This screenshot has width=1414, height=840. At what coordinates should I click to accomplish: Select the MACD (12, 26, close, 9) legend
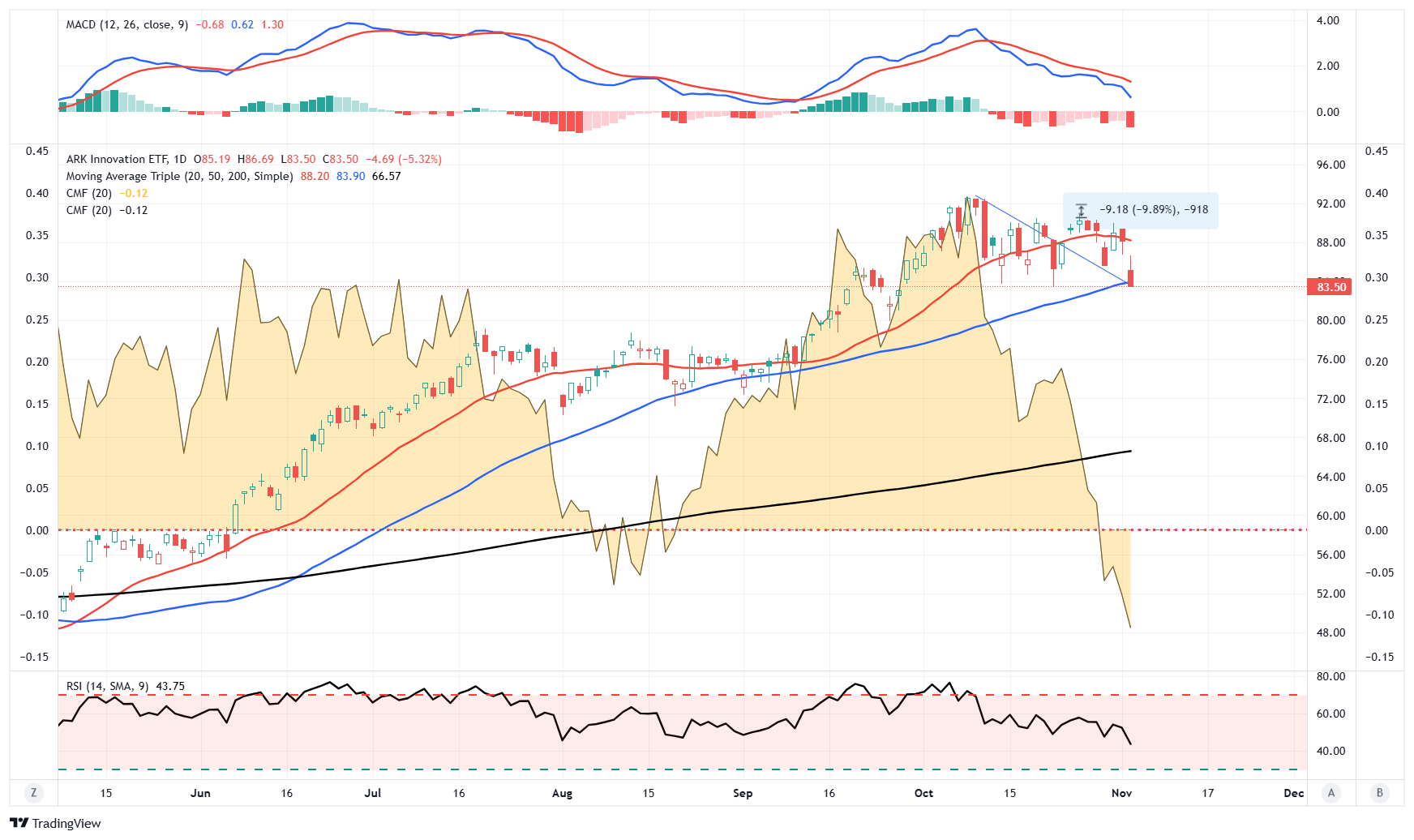126,24
